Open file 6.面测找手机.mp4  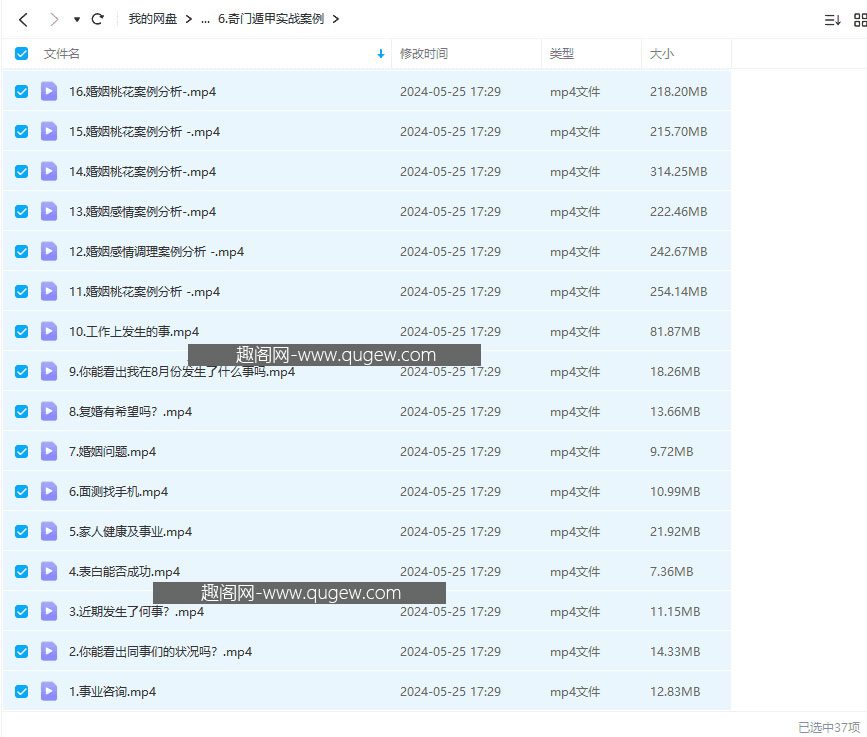click(118, 492)
